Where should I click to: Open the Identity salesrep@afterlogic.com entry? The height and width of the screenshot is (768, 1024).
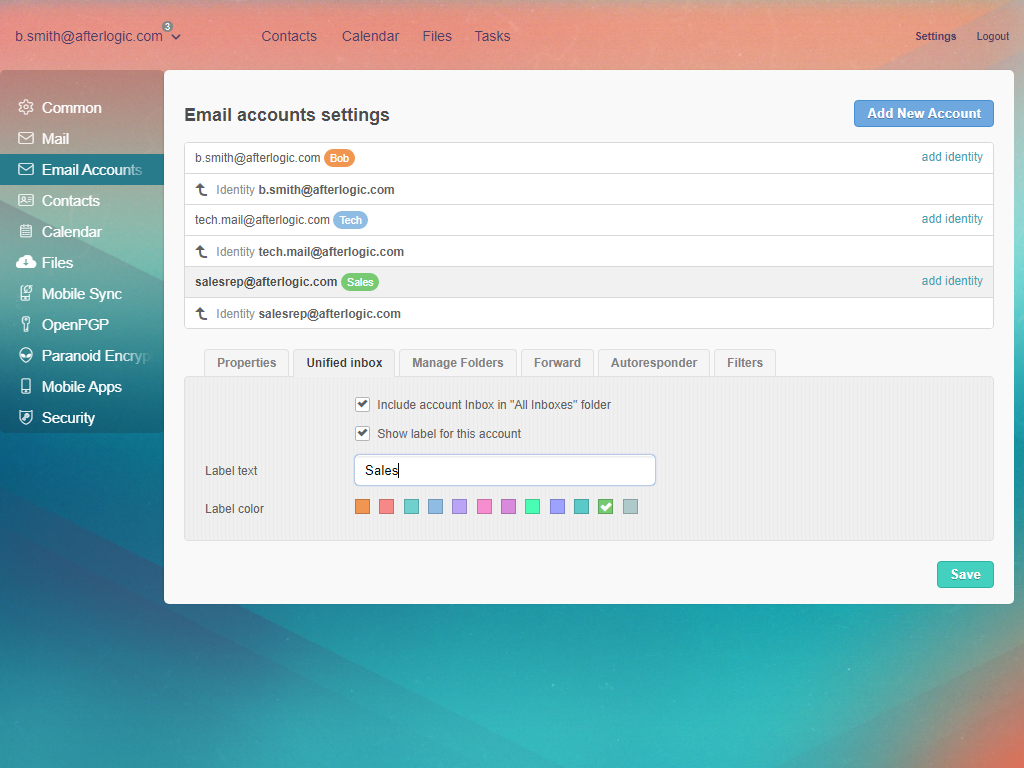pyautogui.click(x=329, y=314)
